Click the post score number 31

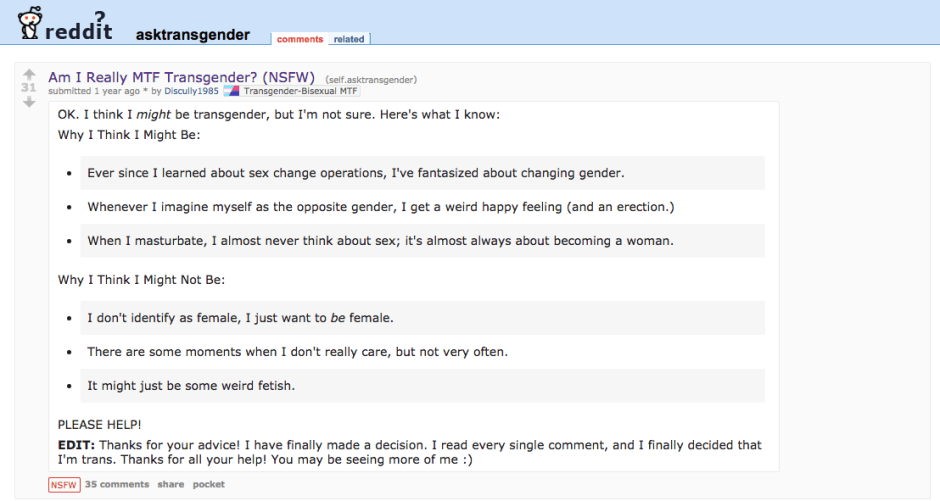point(29,88)
